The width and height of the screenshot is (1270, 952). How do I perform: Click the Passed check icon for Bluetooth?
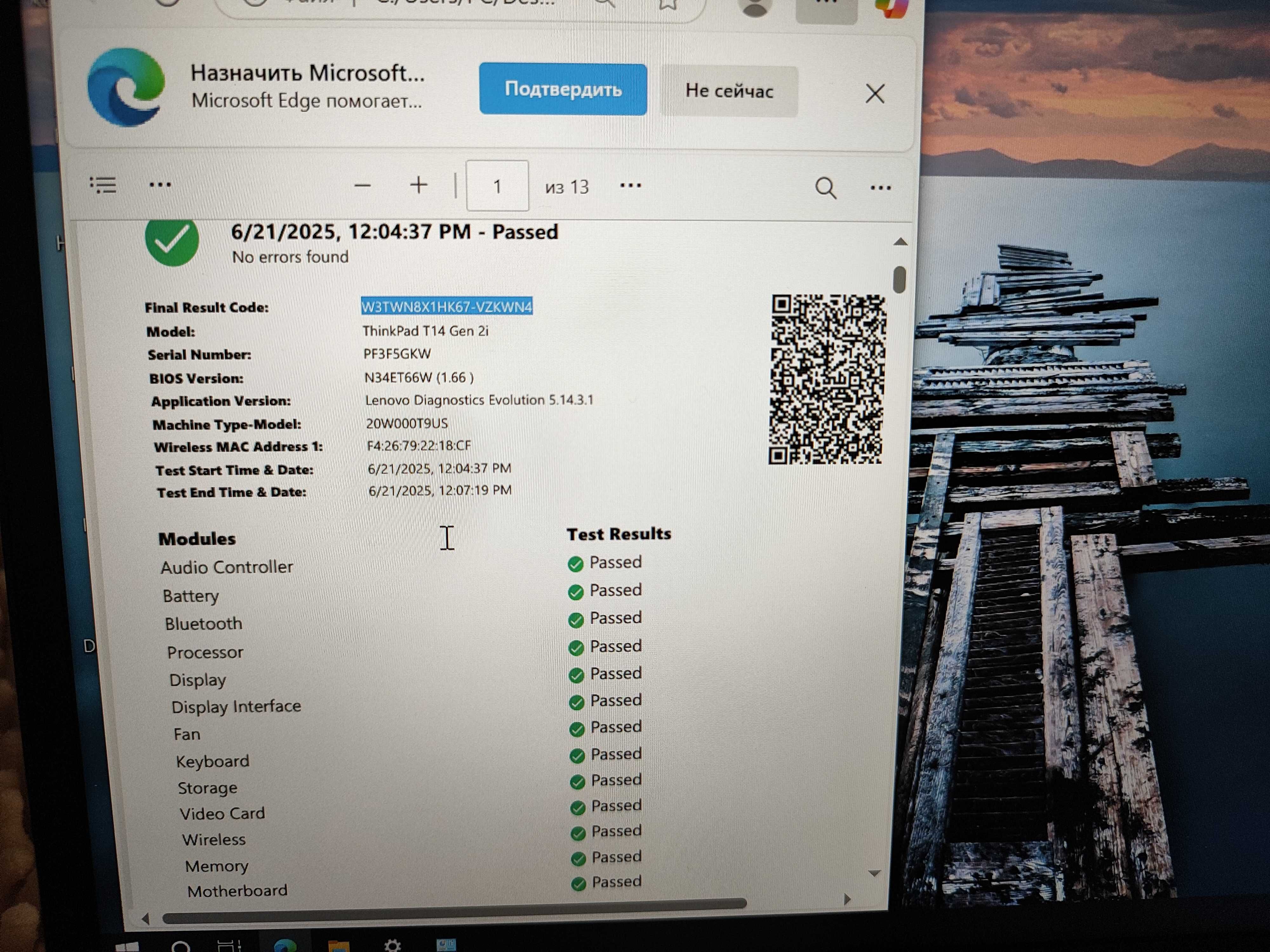[576, 620]
